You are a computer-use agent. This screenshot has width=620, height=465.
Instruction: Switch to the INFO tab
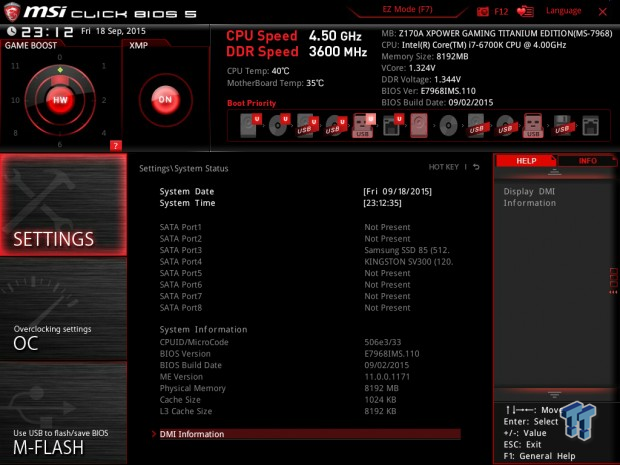[x=587, y=161]
